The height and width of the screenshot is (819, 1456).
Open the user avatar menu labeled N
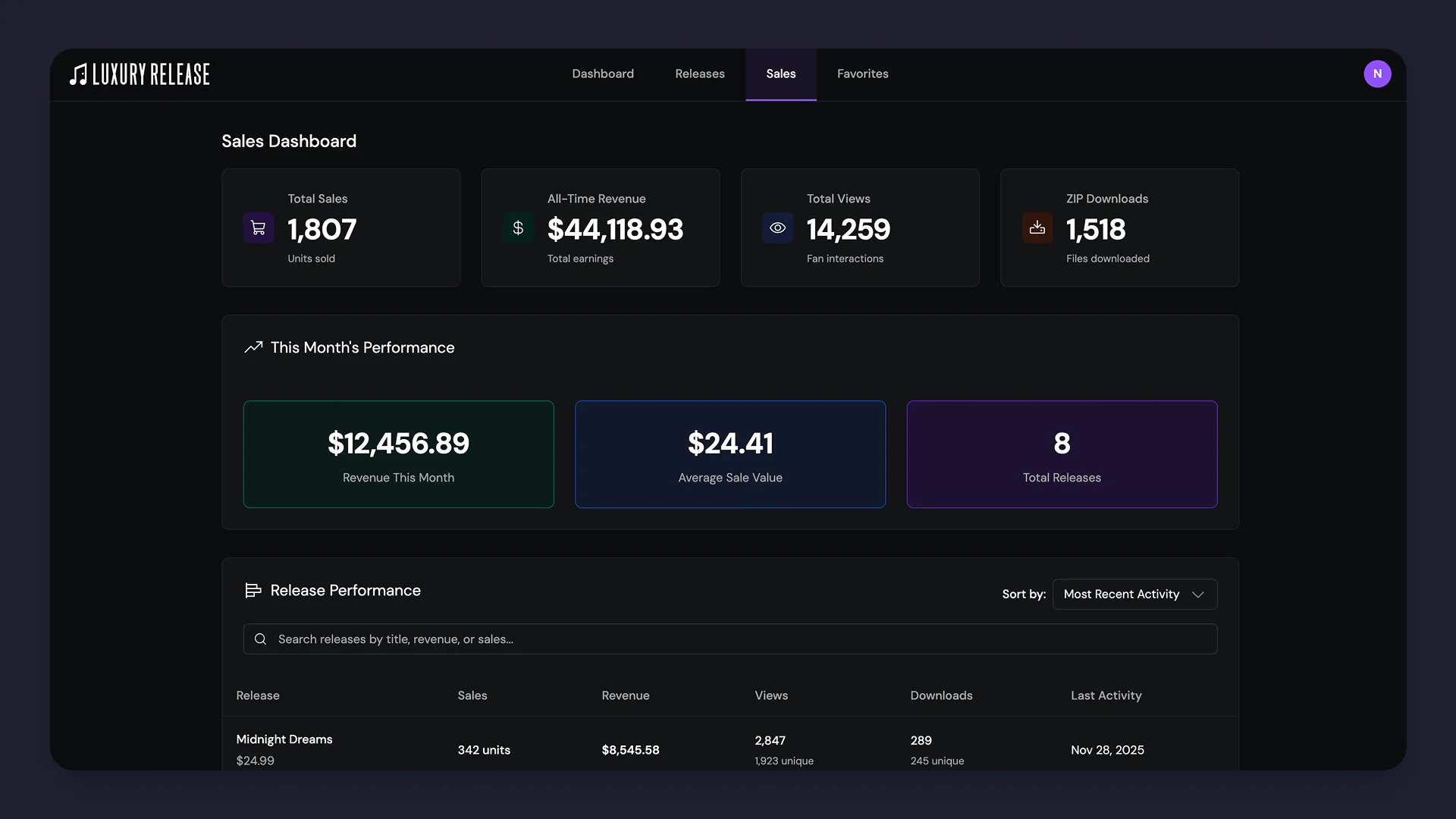pos(1378,74)
